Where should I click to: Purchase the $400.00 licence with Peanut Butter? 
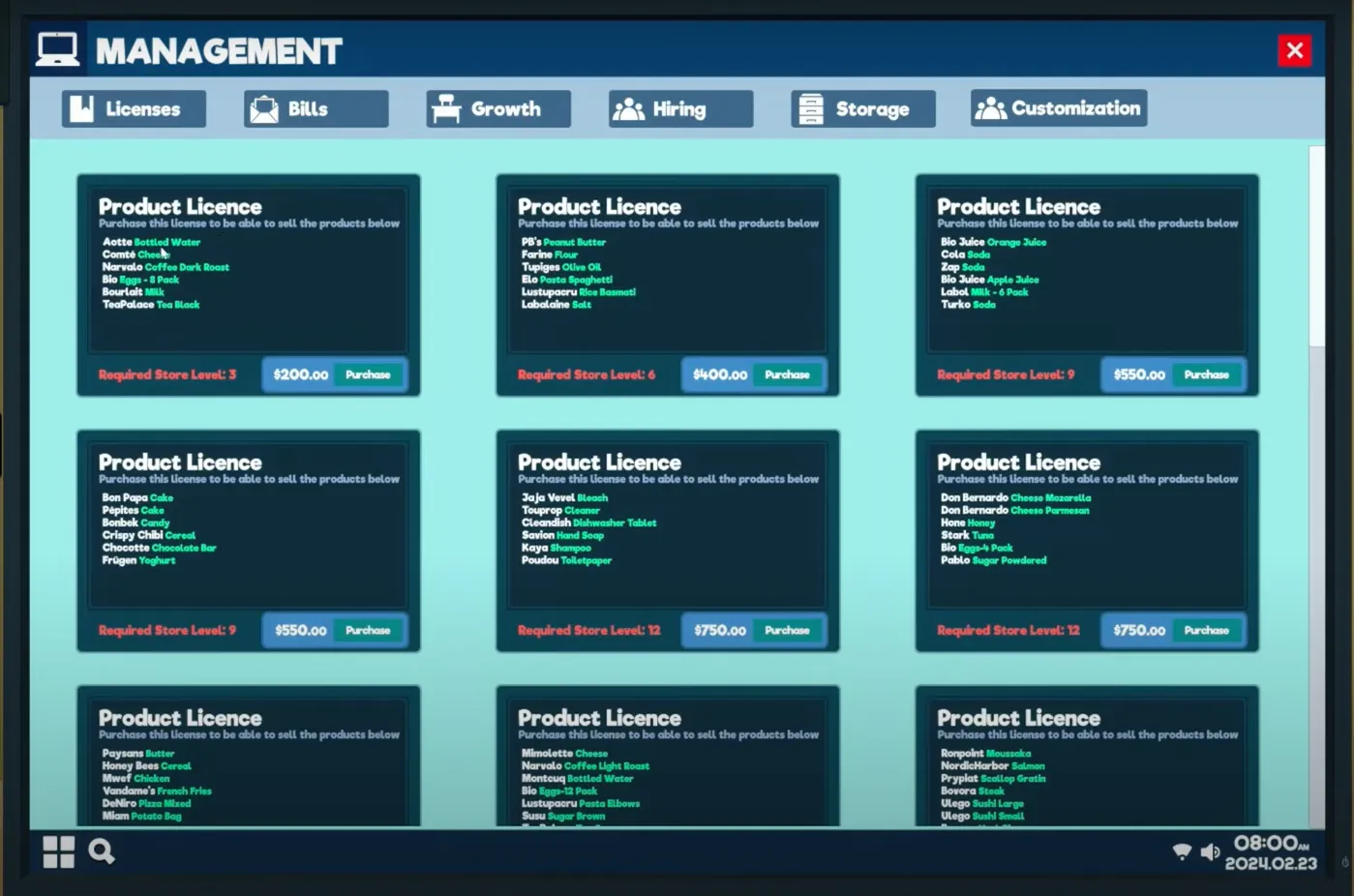point(787,374)
